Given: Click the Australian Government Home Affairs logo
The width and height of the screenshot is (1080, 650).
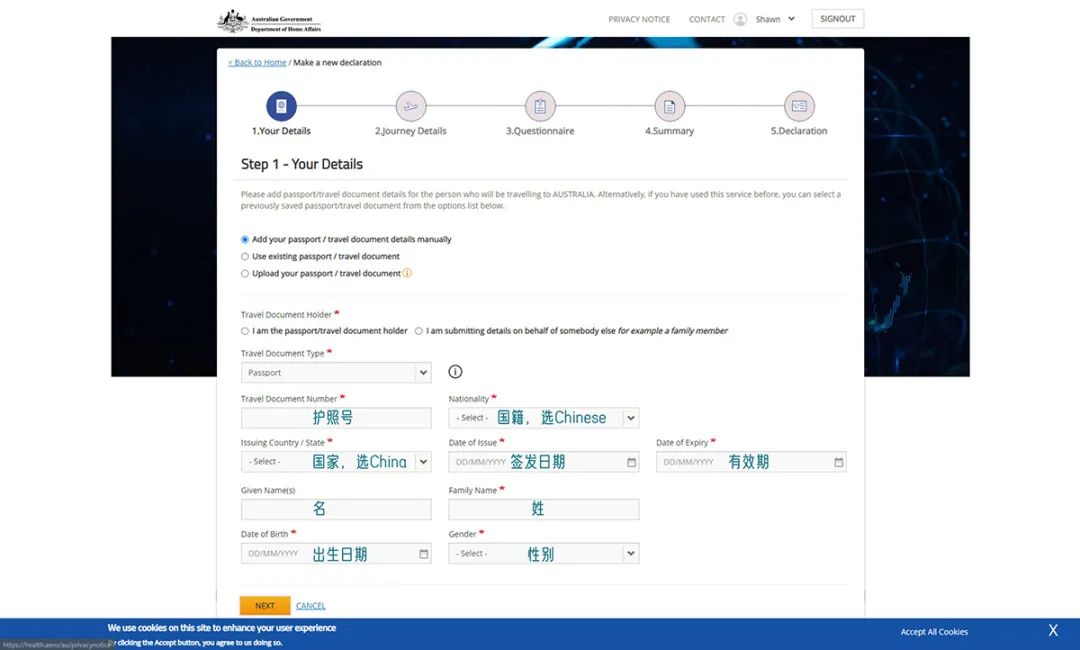Looking at the screenshot, I should pos(269,21).
